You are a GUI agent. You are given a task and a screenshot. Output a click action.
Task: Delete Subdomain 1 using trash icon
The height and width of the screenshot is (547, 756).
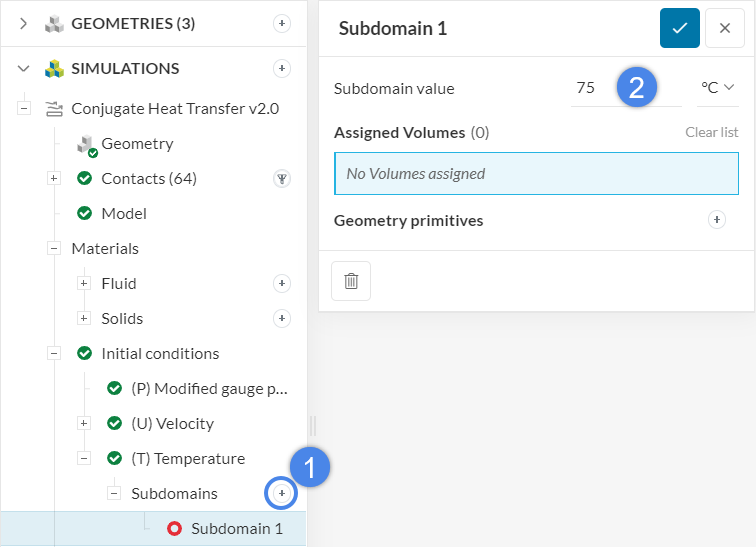coord(351,281)
